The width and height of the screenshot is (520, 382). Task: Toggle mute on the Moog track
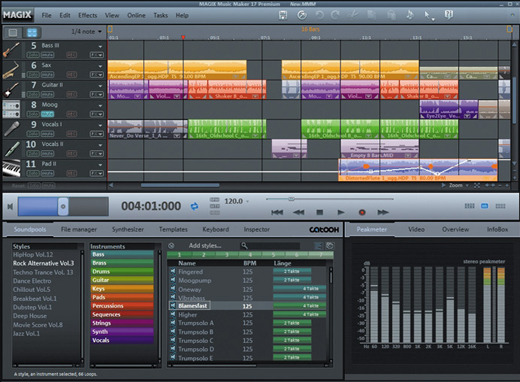tap(48, 114)
